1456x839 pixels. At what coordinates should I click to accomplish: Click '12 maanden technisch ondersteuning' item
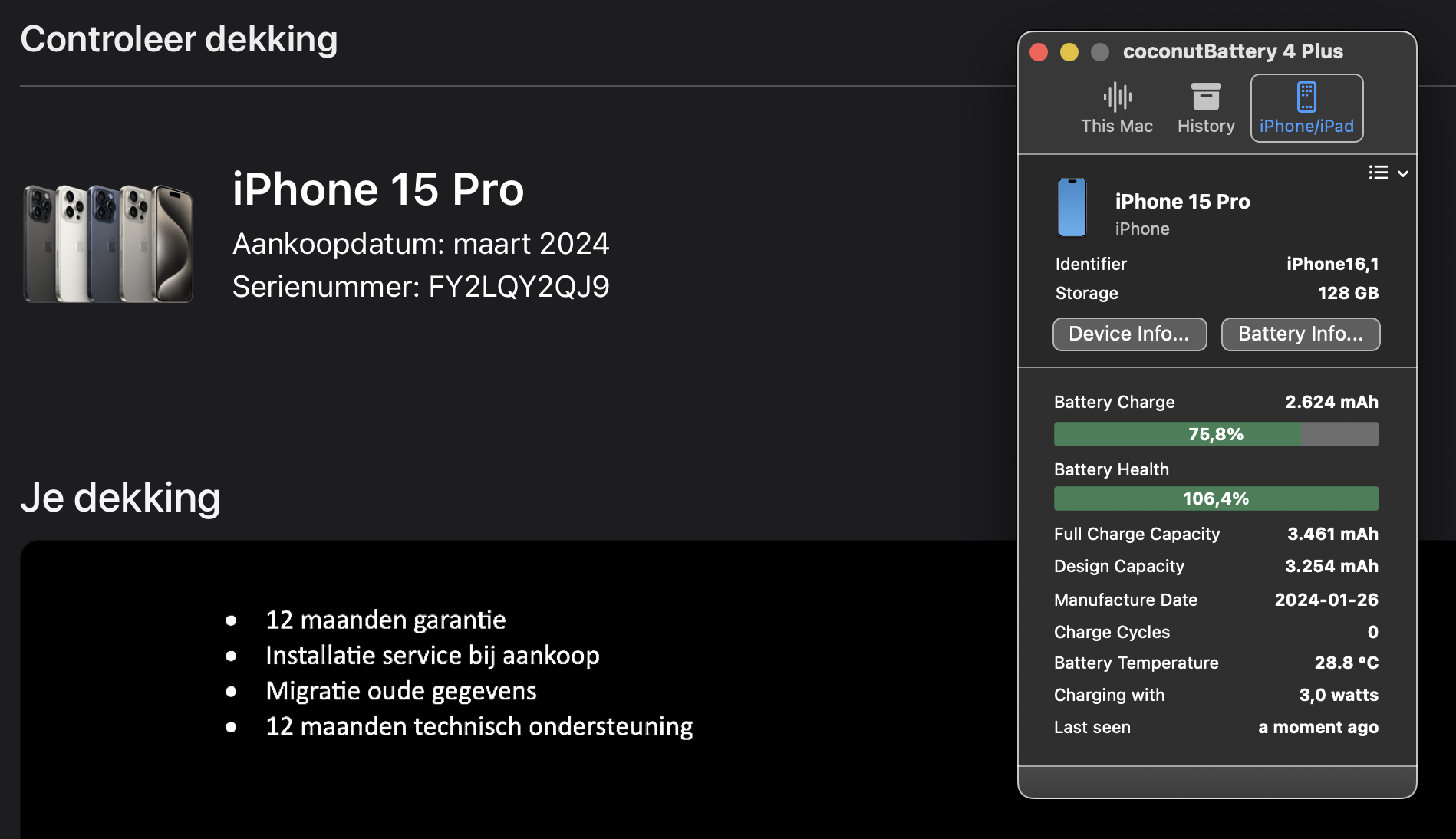click(479, 726)
